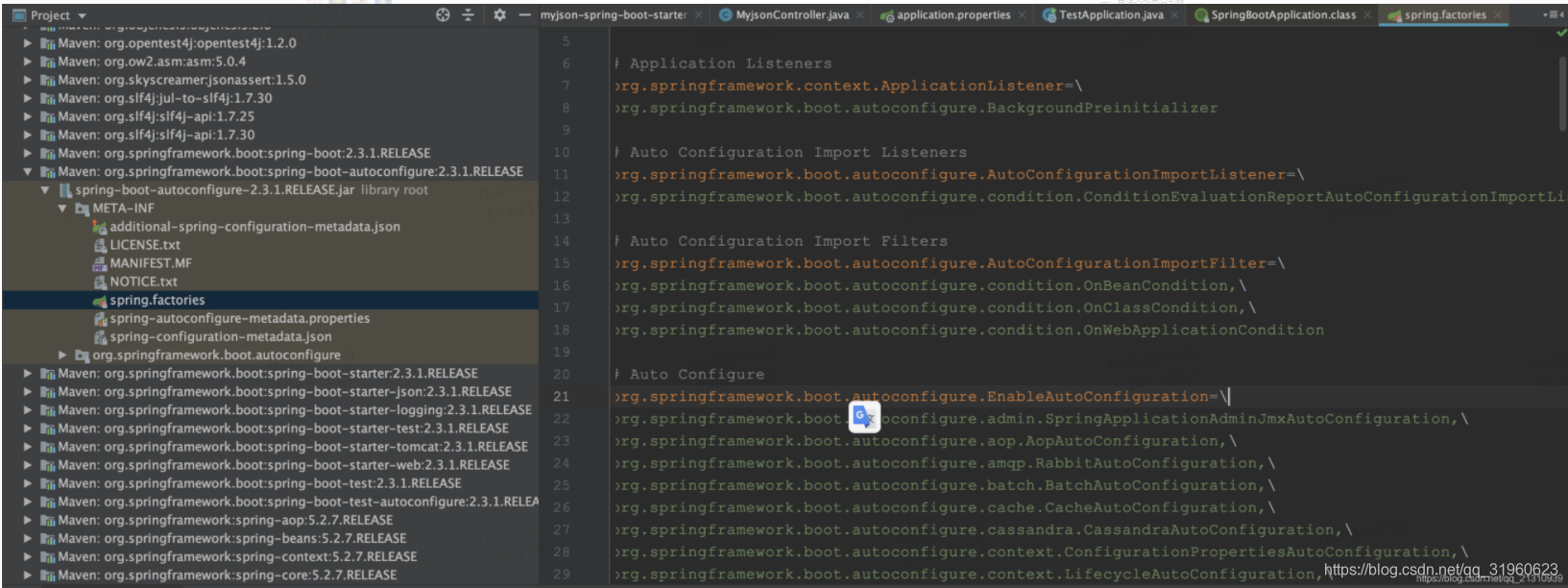Click the '# Auto Configure' comment line

[x=689, y=375]
